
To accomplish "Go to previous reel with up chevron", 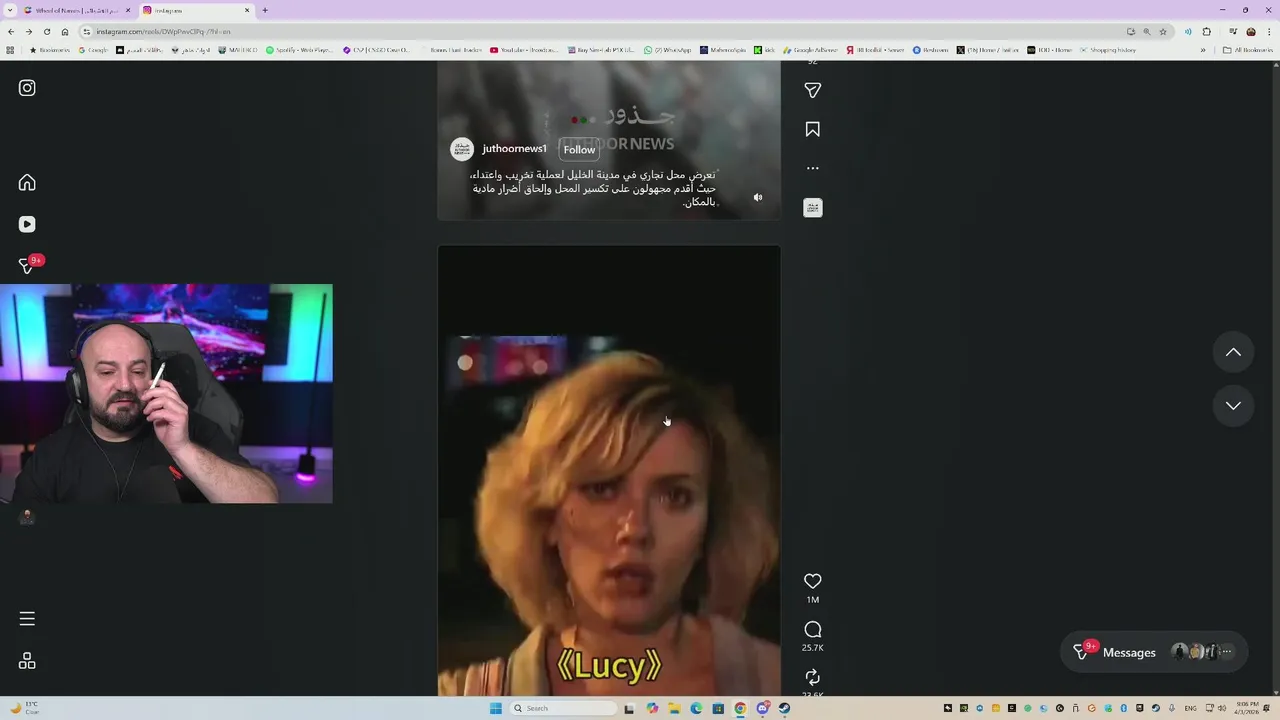I will [1233, 352].
